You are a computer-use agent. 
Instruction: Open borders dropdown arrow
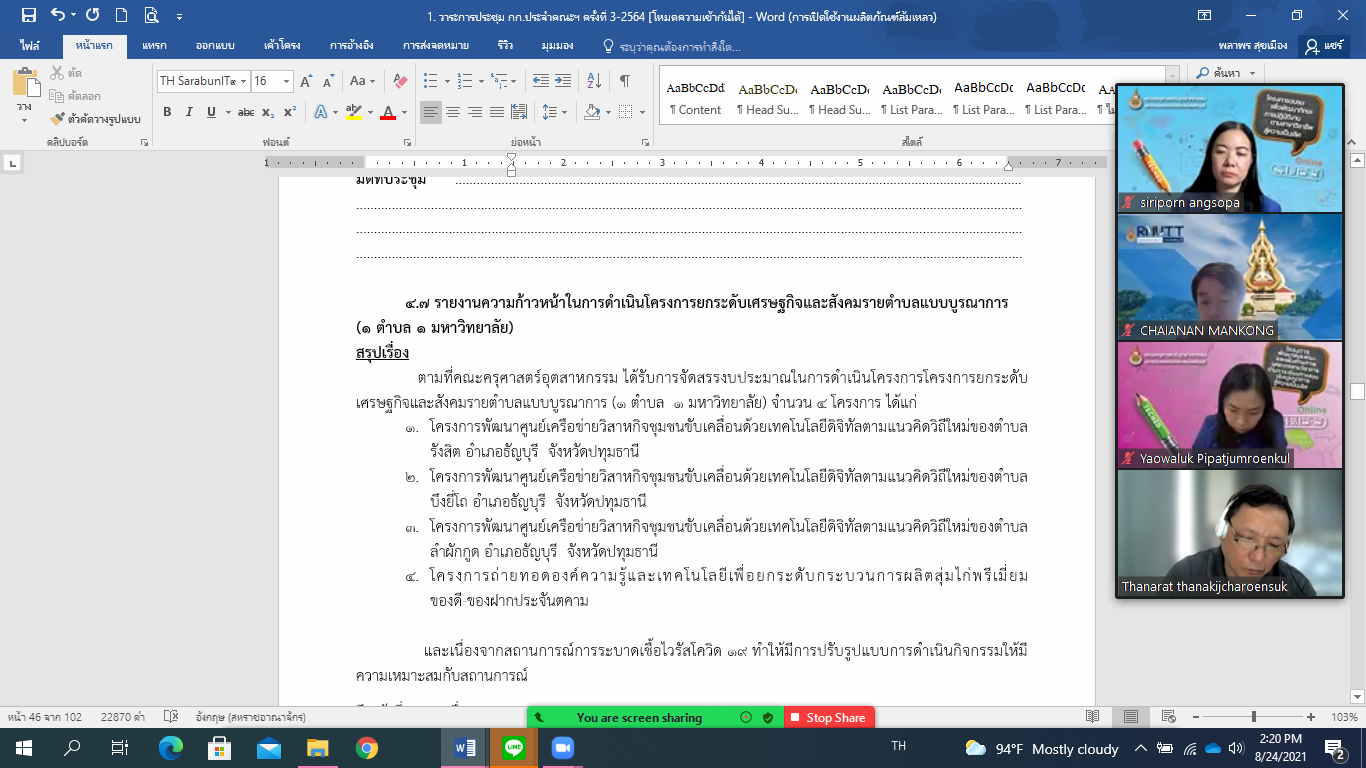click(x=642, y=112)
